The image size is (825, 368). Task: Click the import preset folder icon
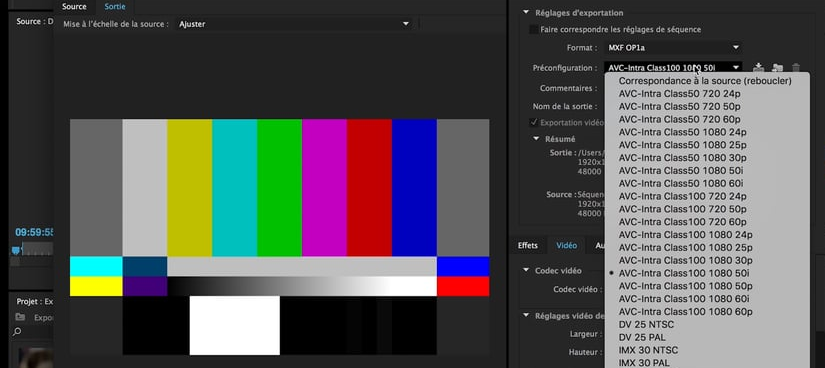click(x=777, y=67)
